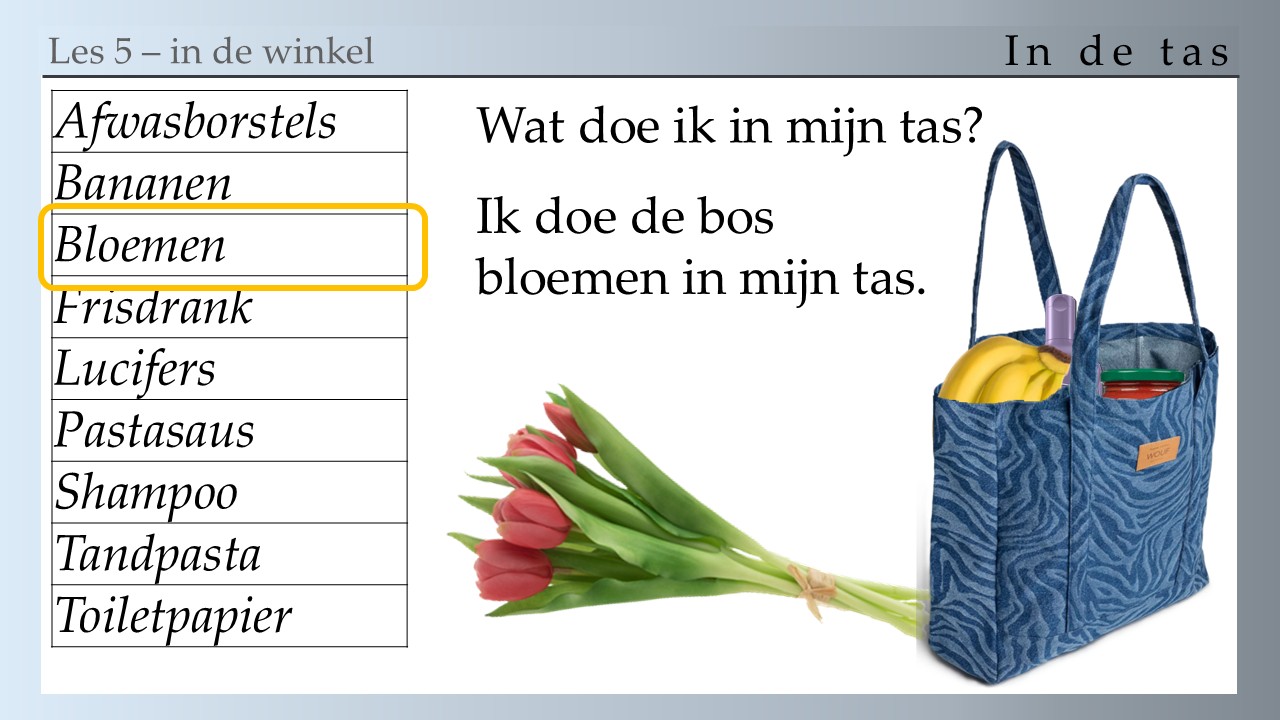The width and height of the screenshot is (1280, 720).
Task: Choose Frisdrank from the word list
Action: coord(230,307)
